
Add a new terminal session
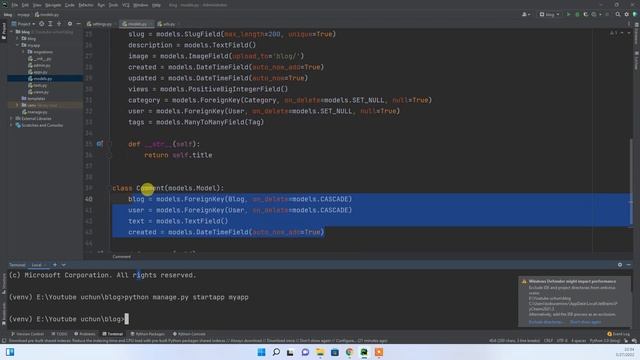click(x=55, y=265)
